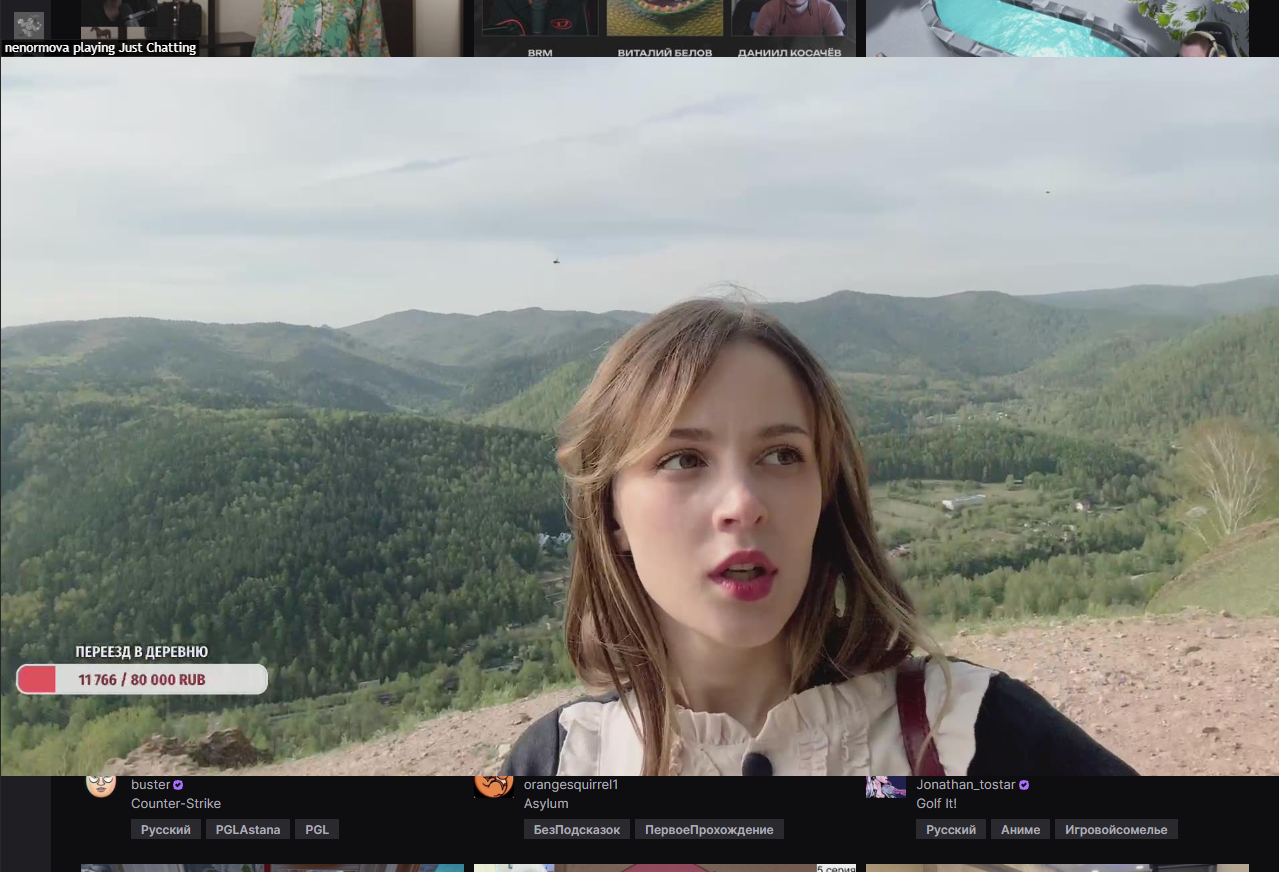Click the nenormova channel avatar in the sidebar

(29, 24)
